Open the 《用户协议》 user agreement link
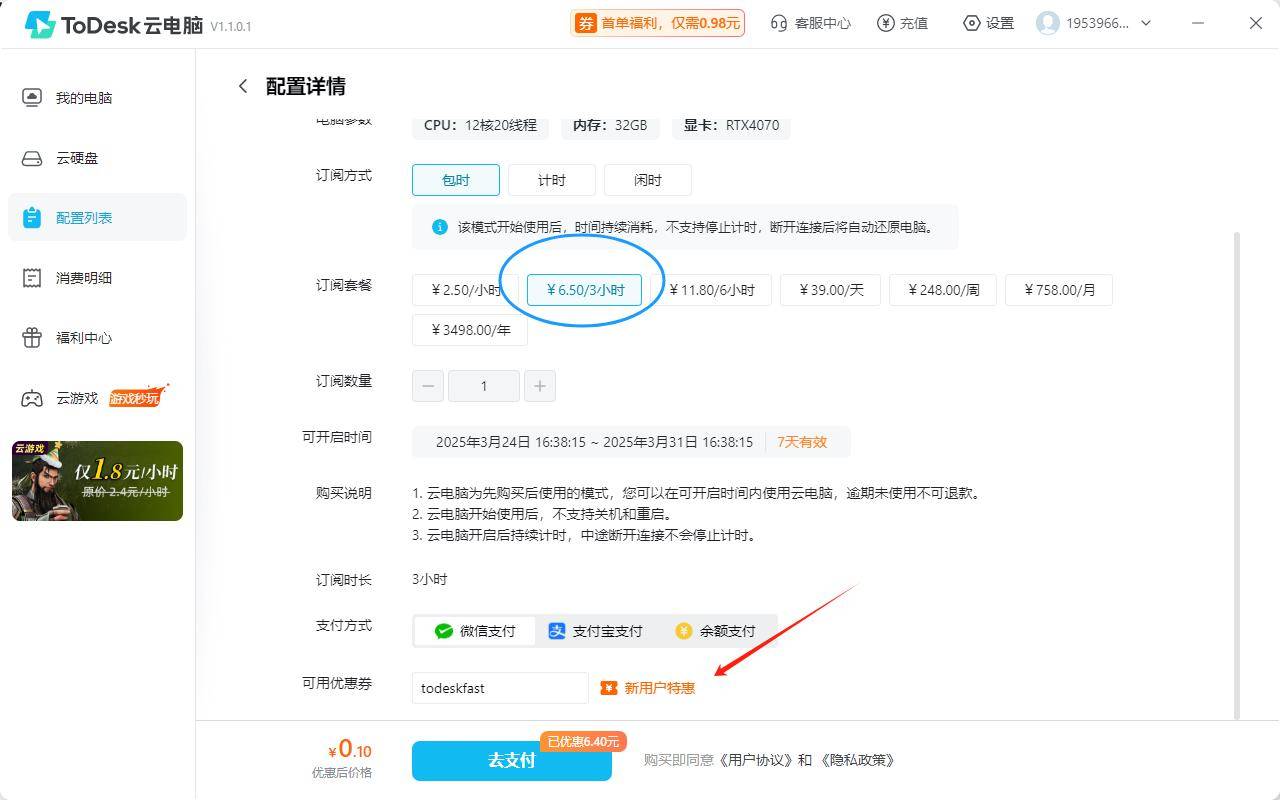1280x800 pixels. (756, 760)
